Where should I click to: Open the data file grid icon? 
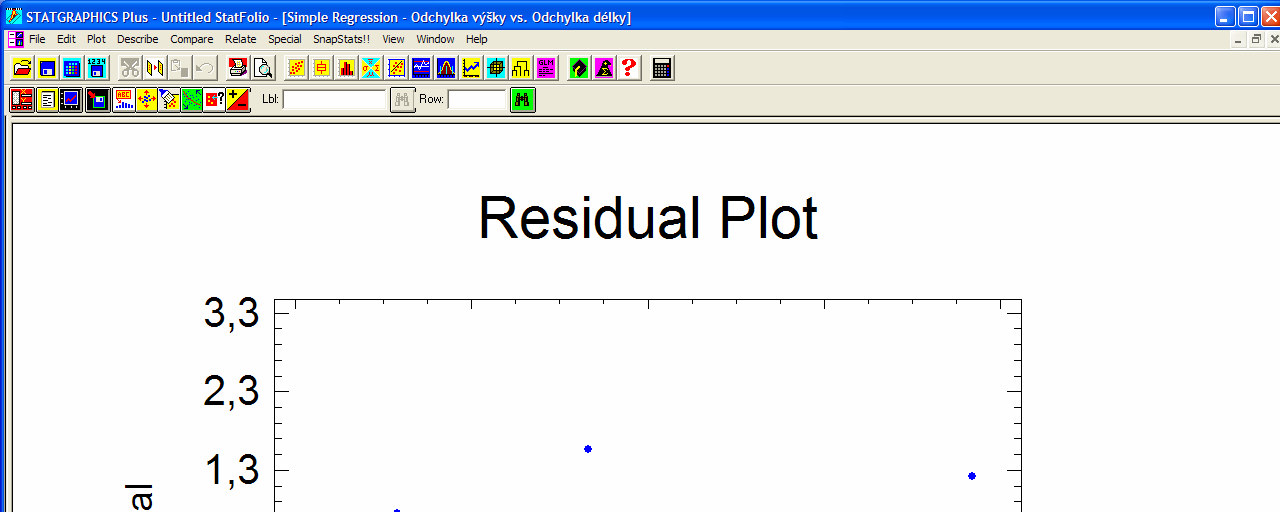click(72, 68)
